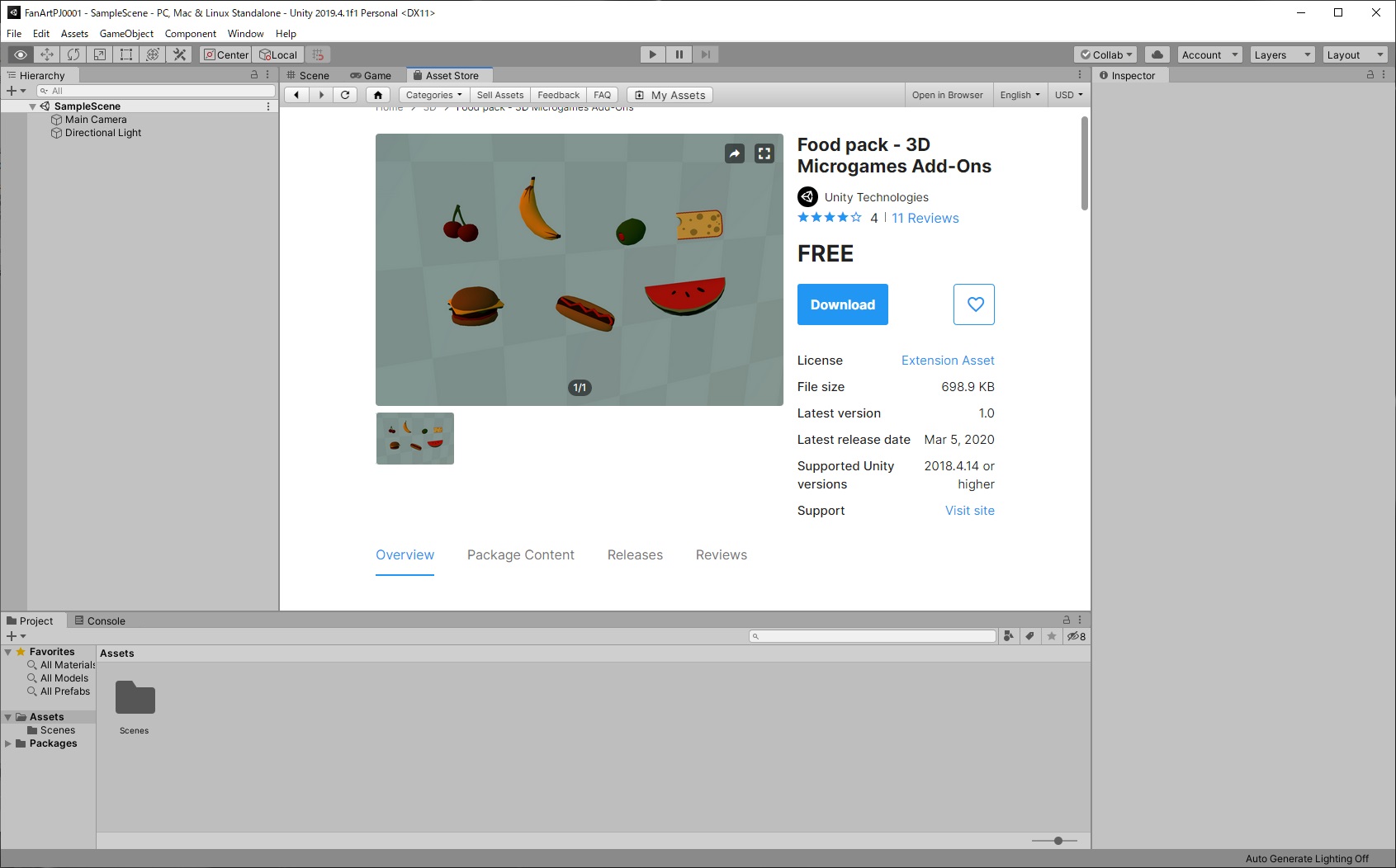Click Open in Browser
The image size is (1396, 868).
pos(947,95)
